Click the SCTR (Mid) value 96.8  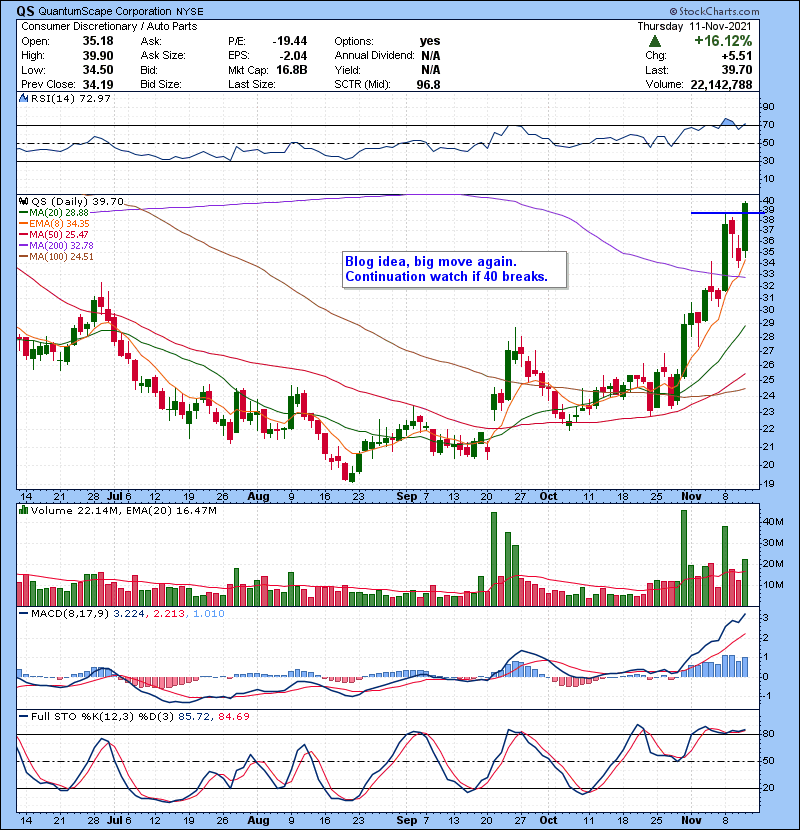tap(428, 84)
